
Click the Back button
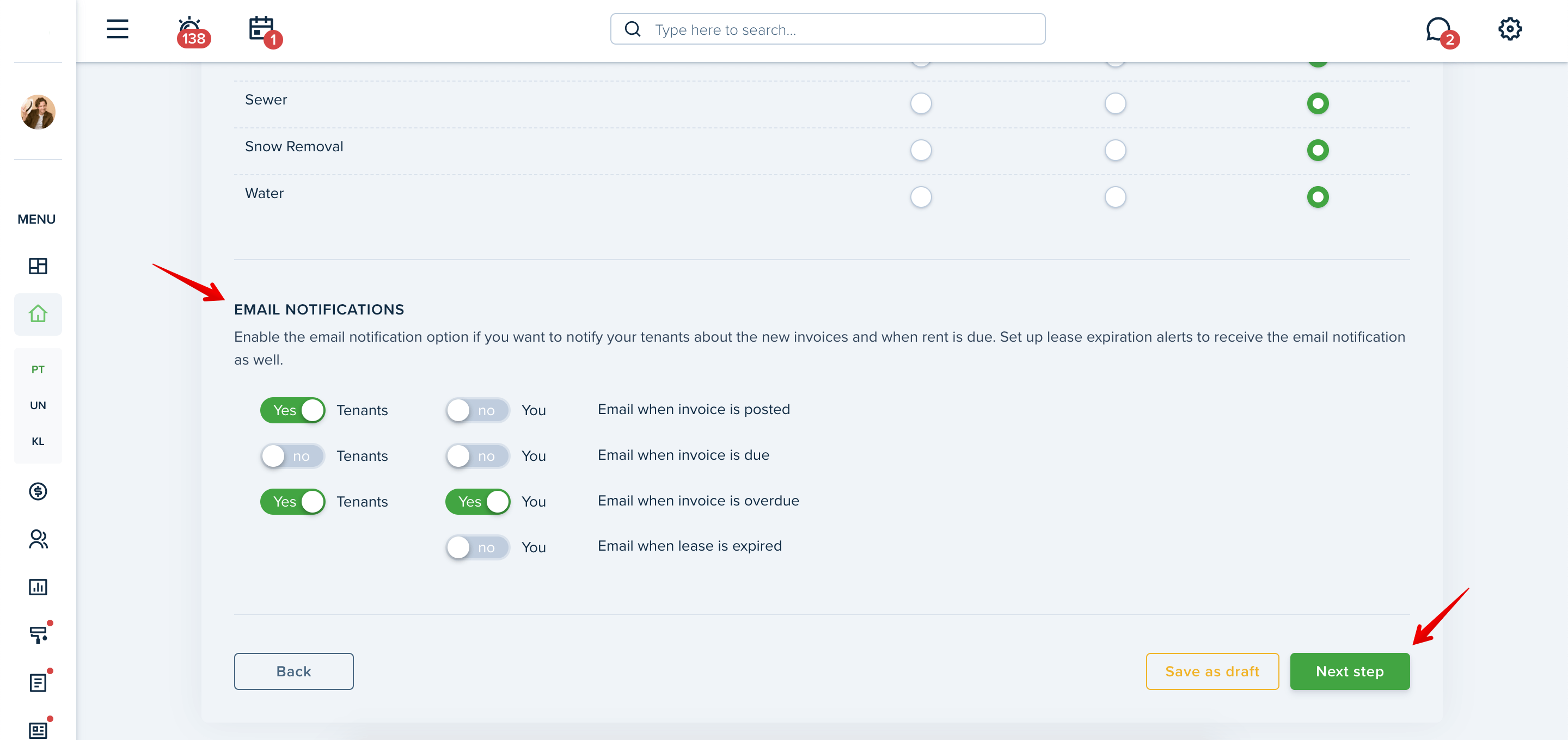[x=293, y=671]
